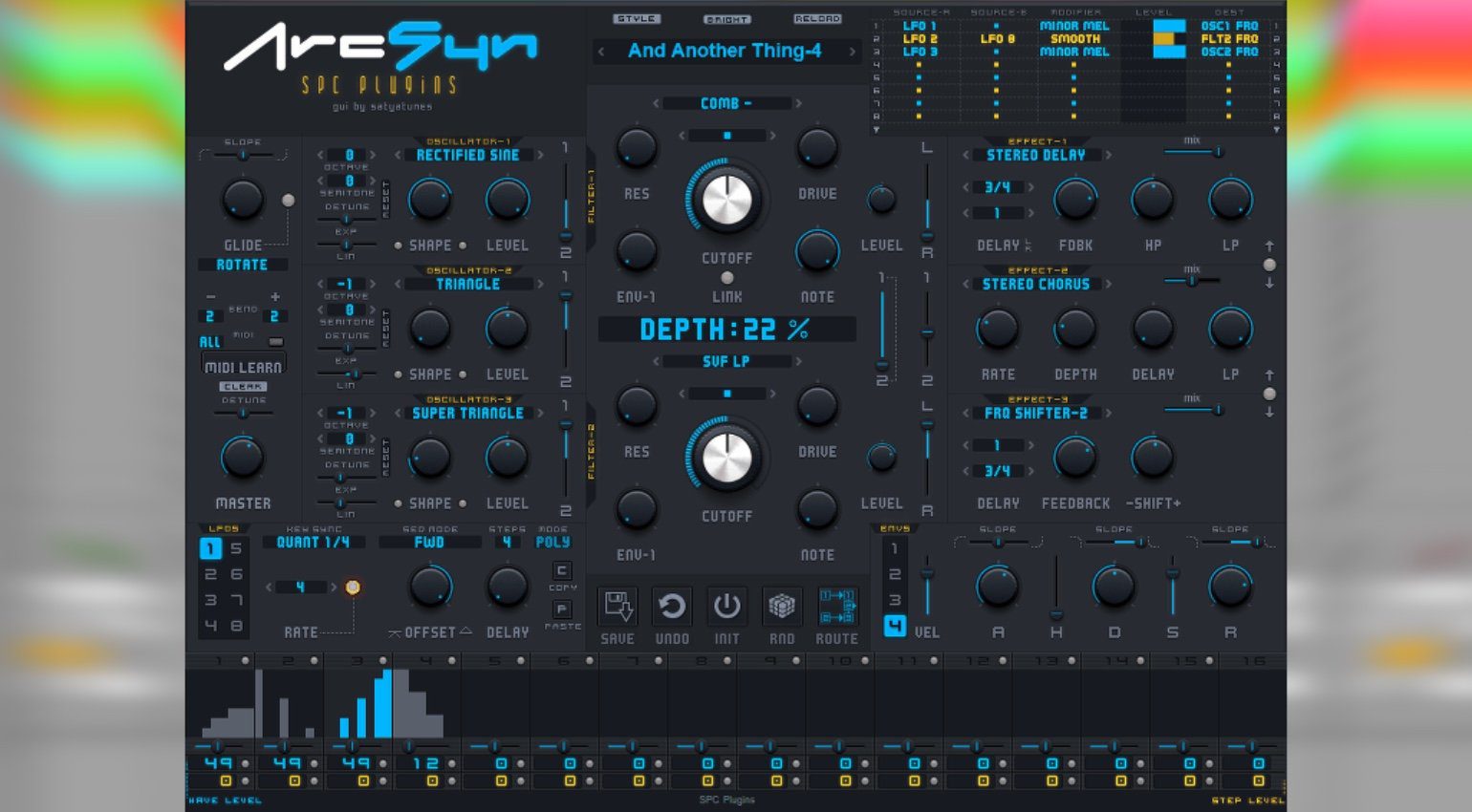Screen dimensions: 1472x812
Task: Toggle the MIDI switch beside ALL
Action: pyautogui.click(x=276, y=342)
